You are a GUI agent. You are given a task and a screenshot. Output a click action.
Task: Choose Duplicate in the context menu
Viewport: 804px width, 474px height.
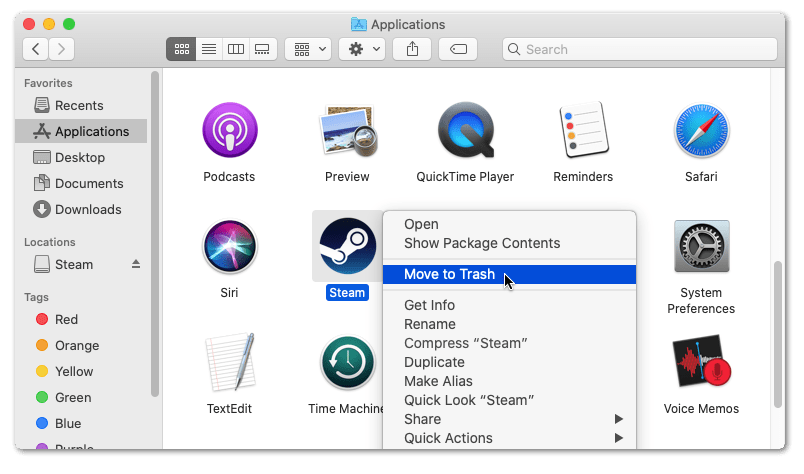pos(509,362)
